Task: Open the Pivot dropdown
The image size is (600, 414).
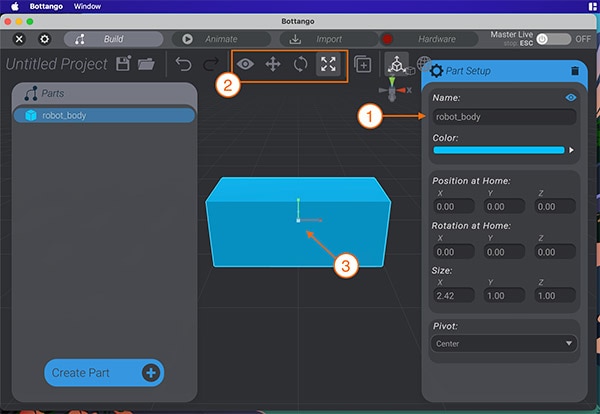Action: click(x=504, y=343)
